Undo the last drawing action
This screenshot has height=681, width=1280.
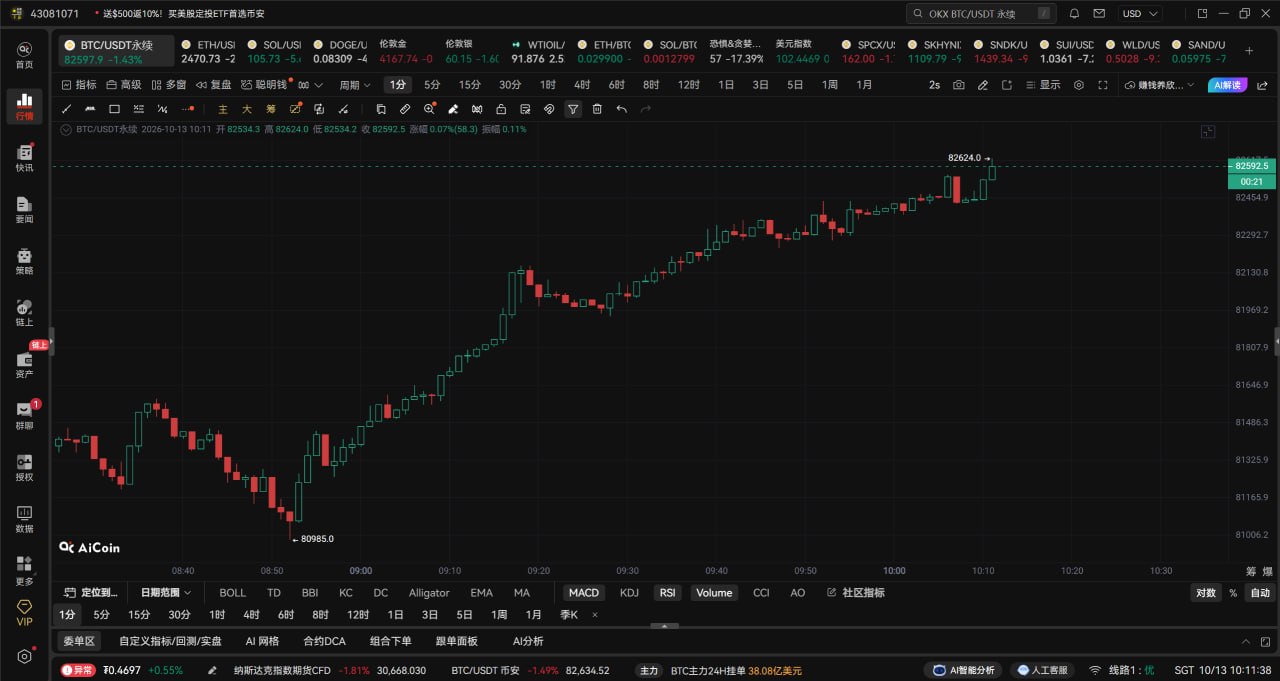click(621, 109)
